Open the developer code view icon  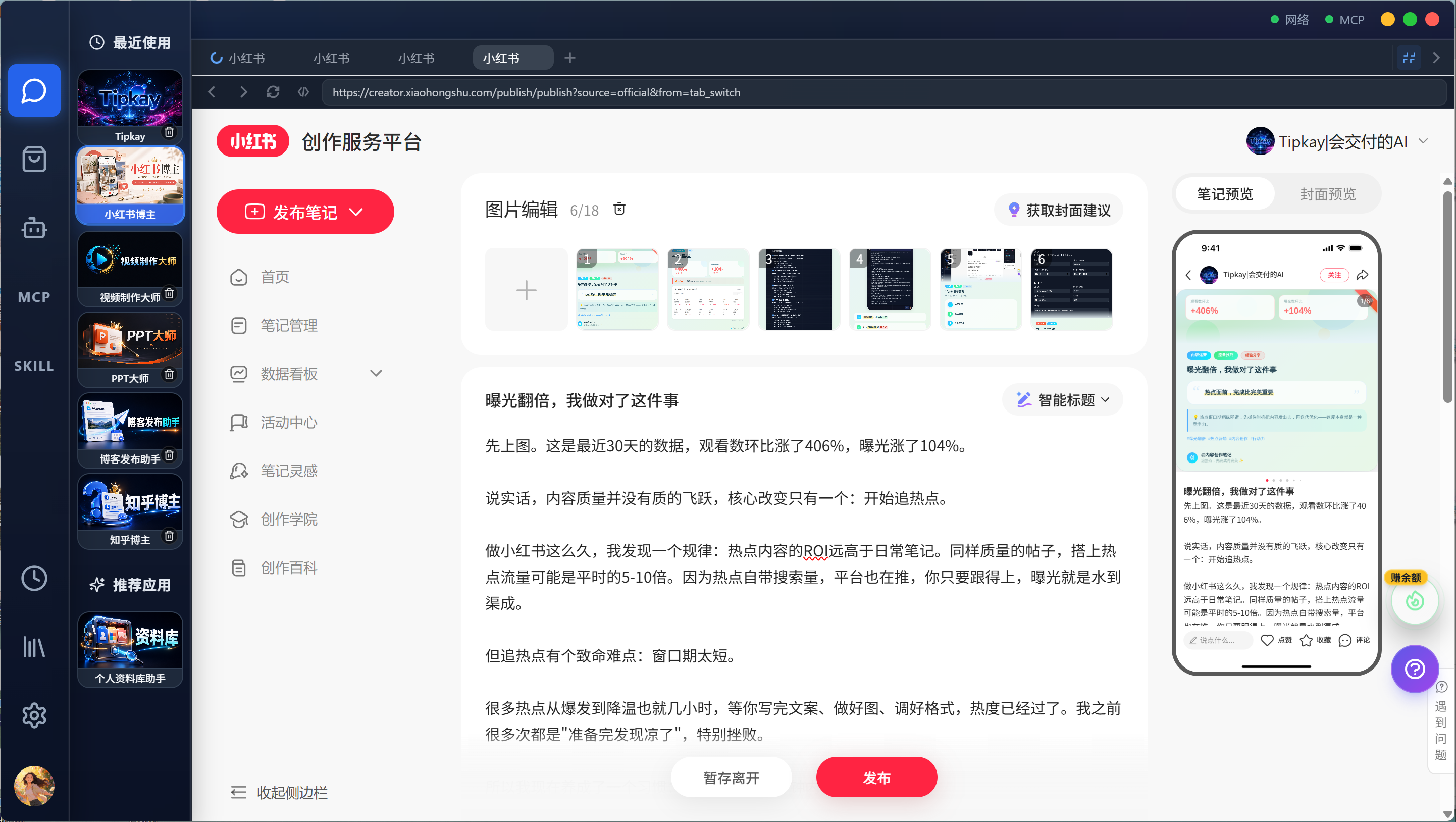(x=303, y=91)
